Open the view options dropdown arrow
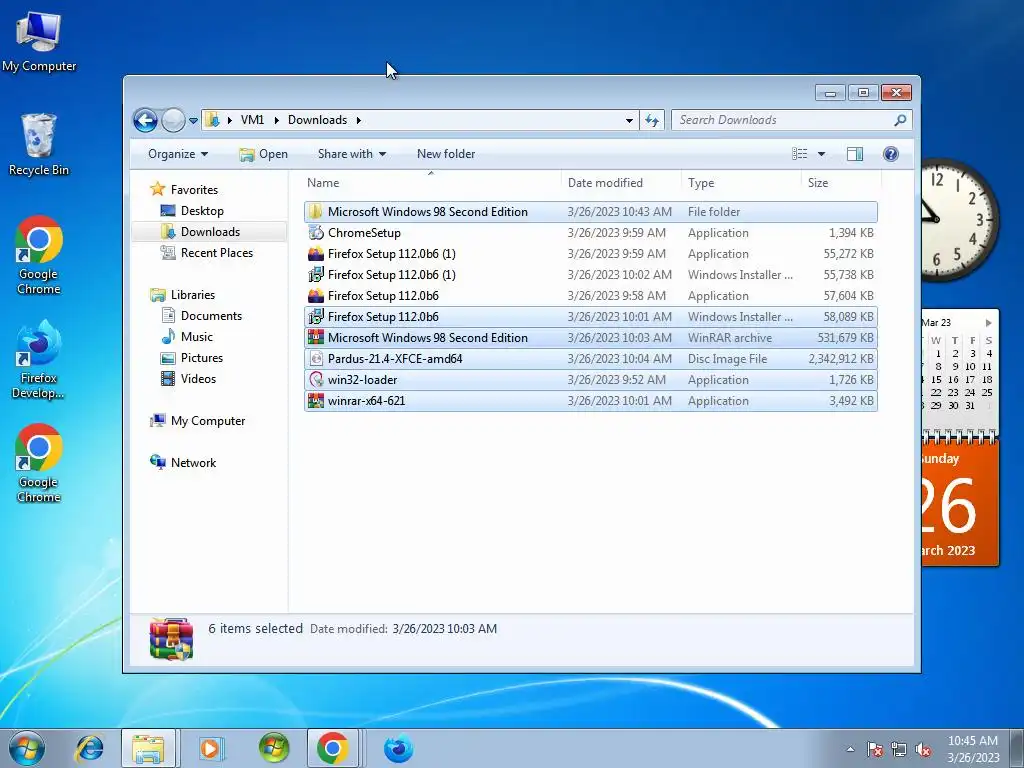The width and height of the screenshot is (1024, 768). click(x=822, y=154)
